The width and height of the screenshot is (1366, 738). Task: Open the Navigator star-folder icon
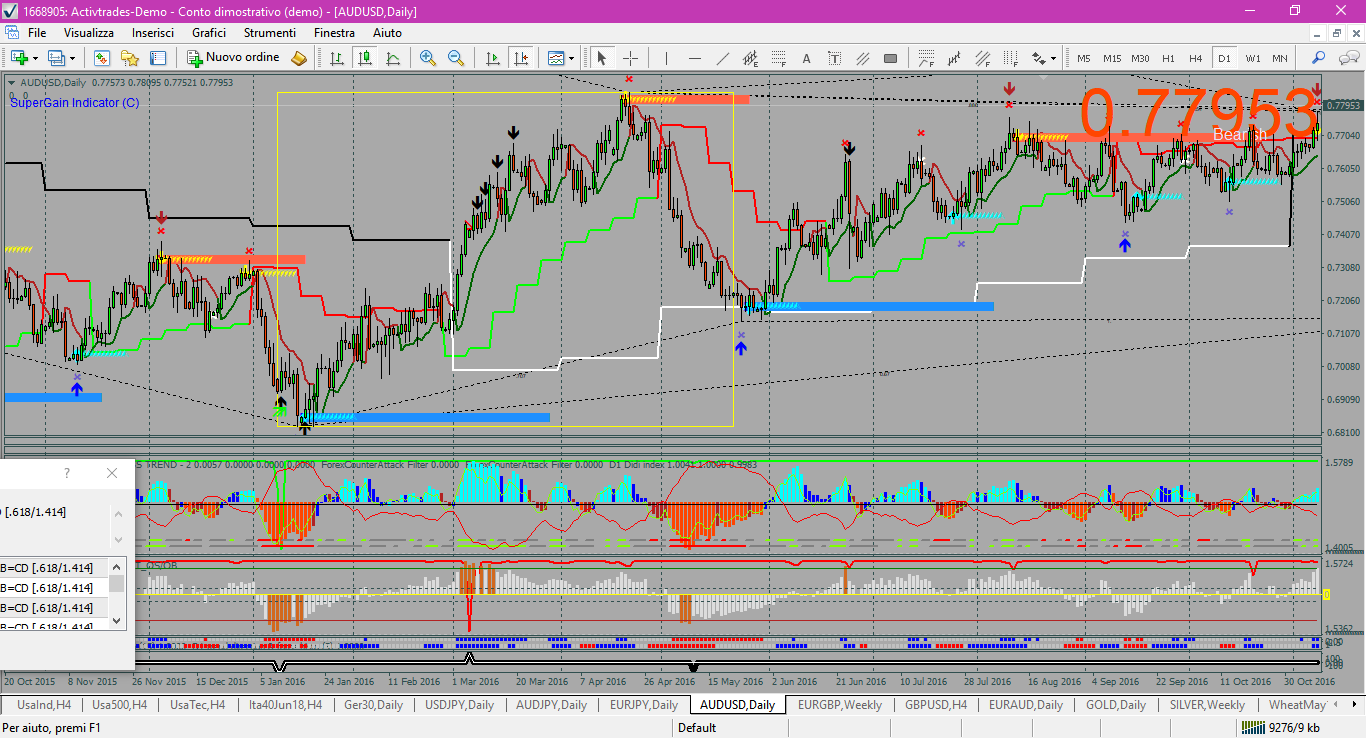[130, 58]
